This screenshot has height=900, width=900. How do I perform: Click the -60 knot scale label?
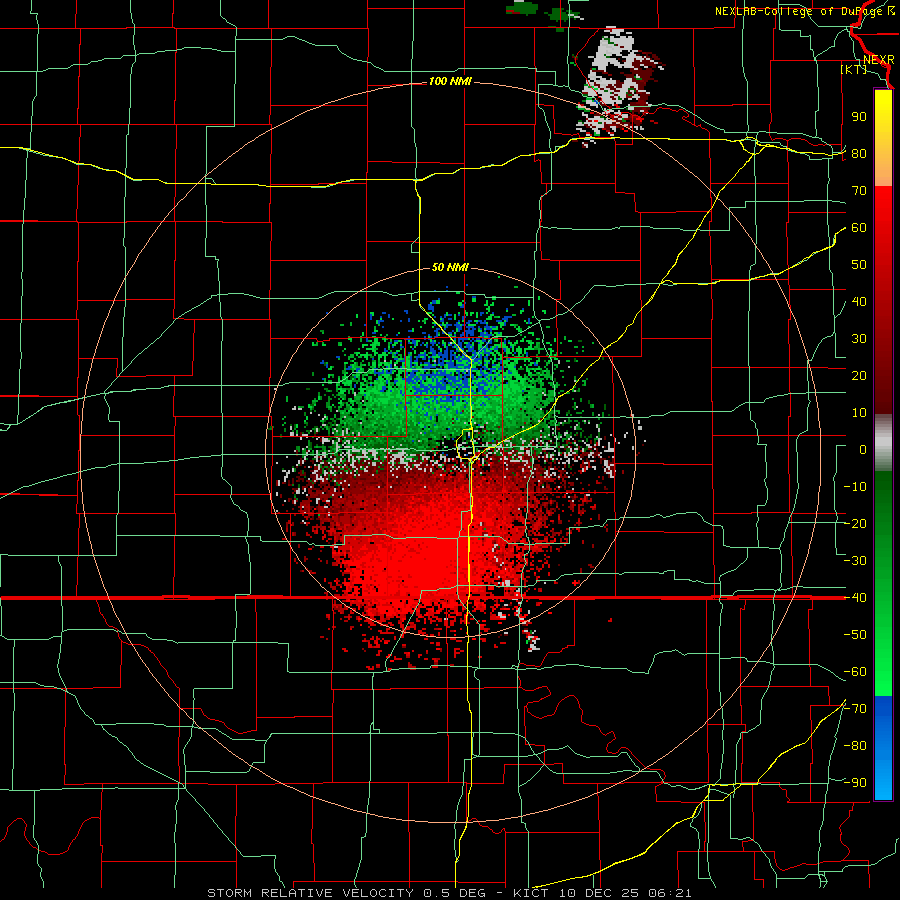[x=855, y=672]
